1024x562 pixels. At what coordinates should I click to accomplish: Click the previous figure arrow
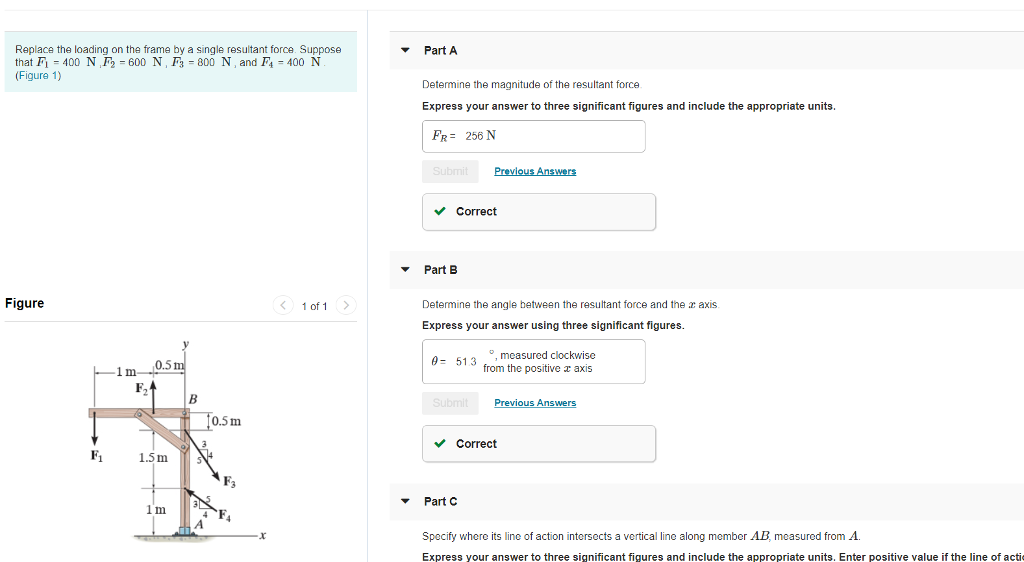(x=286, y=305)
